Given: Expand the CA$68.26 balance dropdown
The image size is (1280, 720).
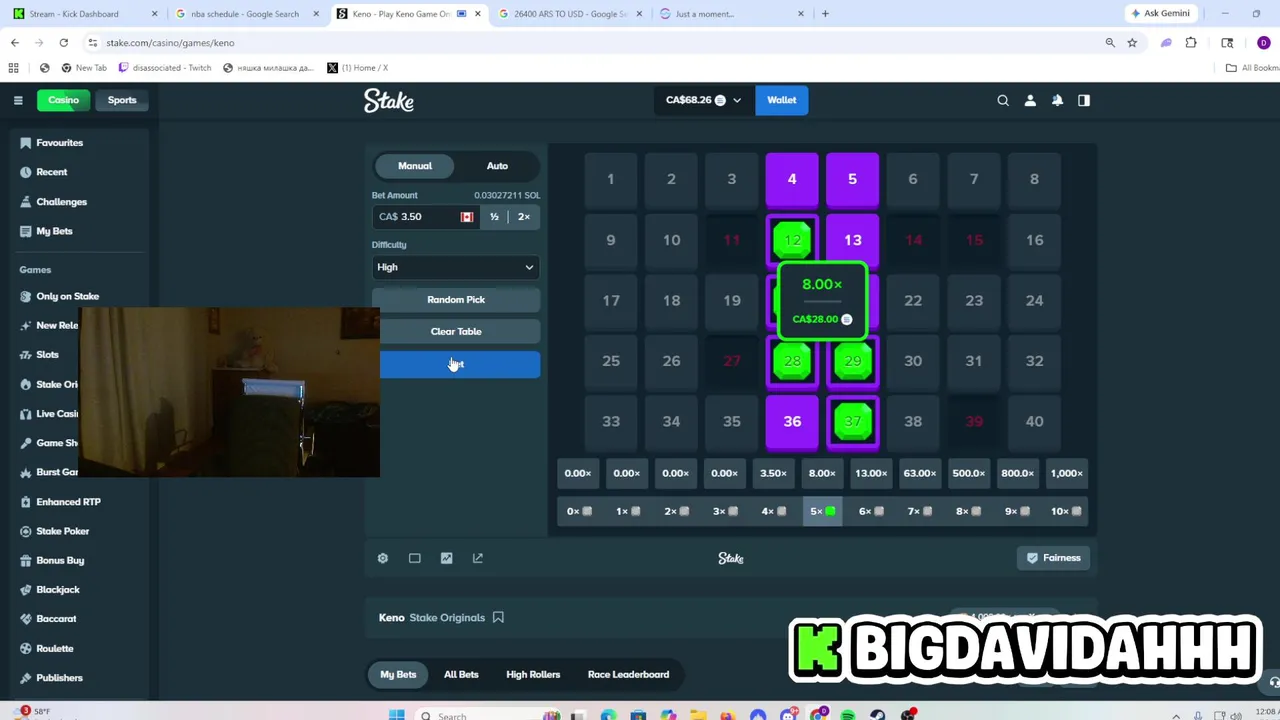Looking at the screenshot, I should coord(704,100).
